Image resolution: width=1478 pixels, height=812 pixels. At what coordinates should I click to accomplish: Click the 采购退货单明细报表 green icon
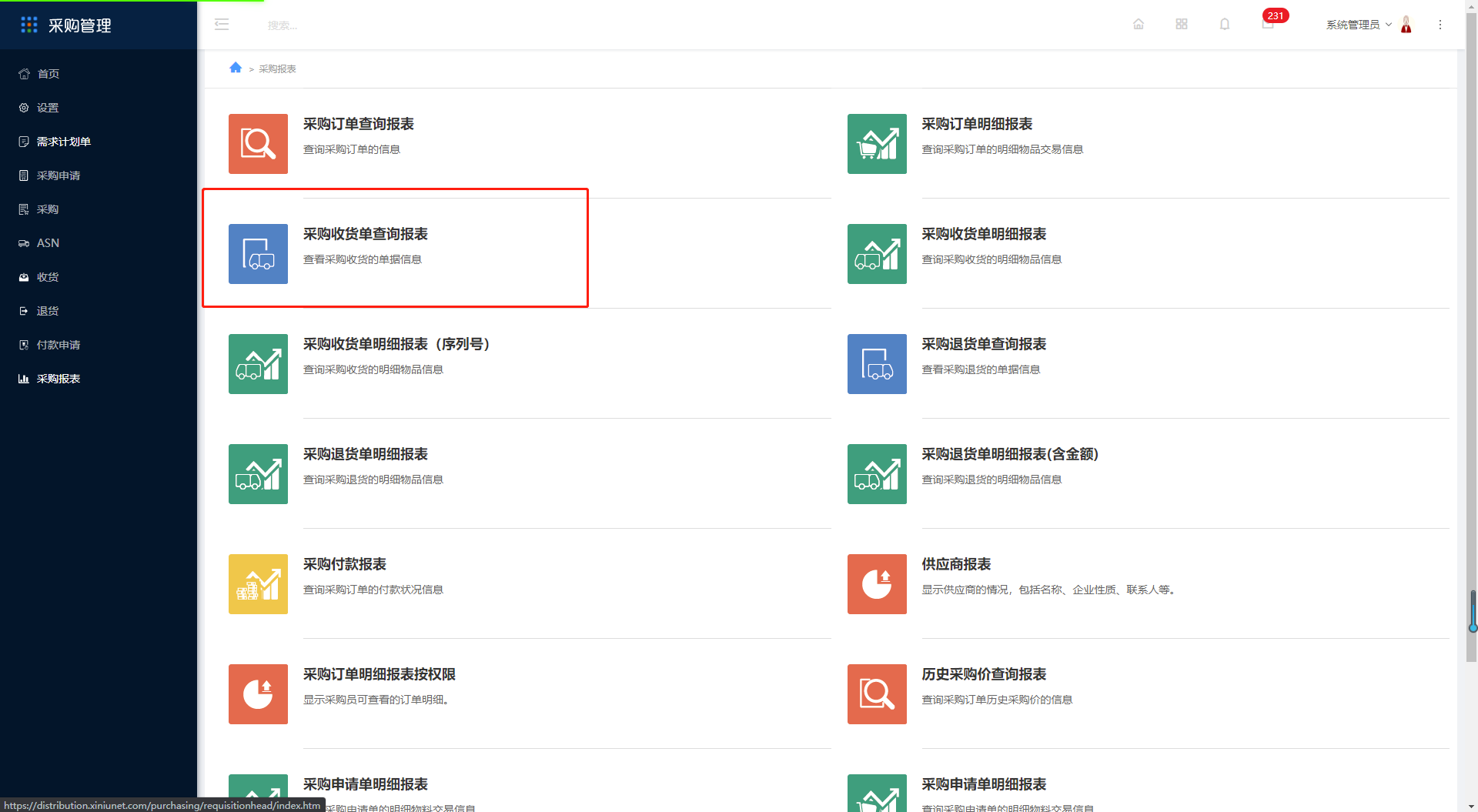[258, 474]
